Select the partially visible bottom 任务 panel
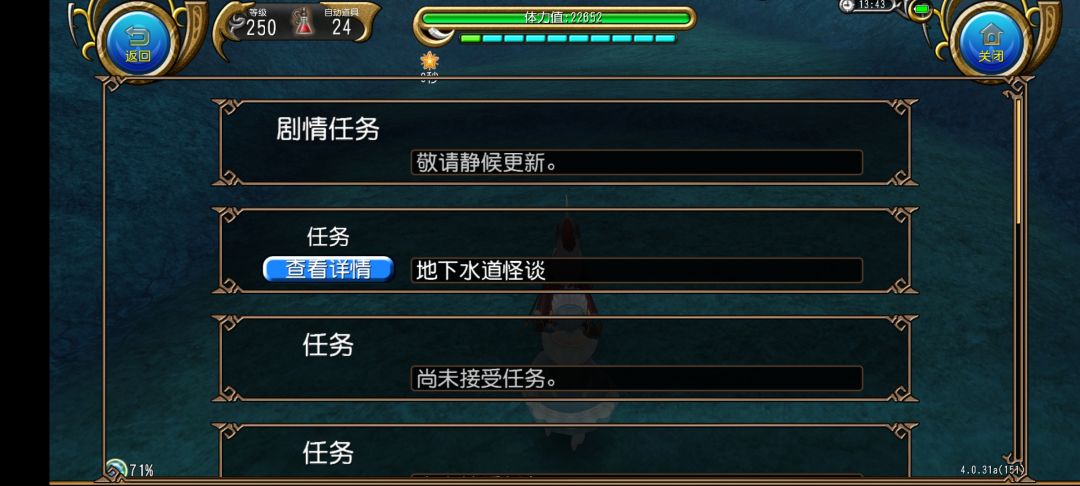This screenshot has height=486, width=1080. [565, 451]
